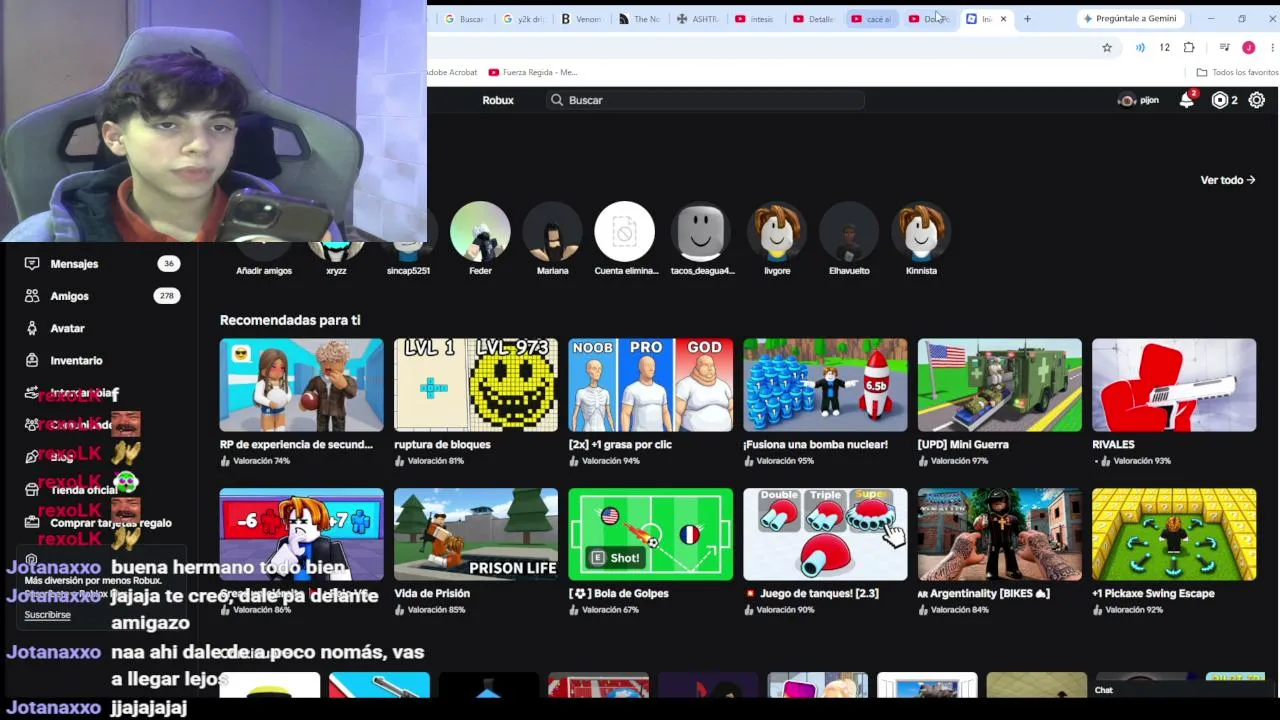The height and width of the screenshot is (720, 1280).
Task: Open the Amigos sidebar icon
Action: pyautogui.click(x=32, y=296)
